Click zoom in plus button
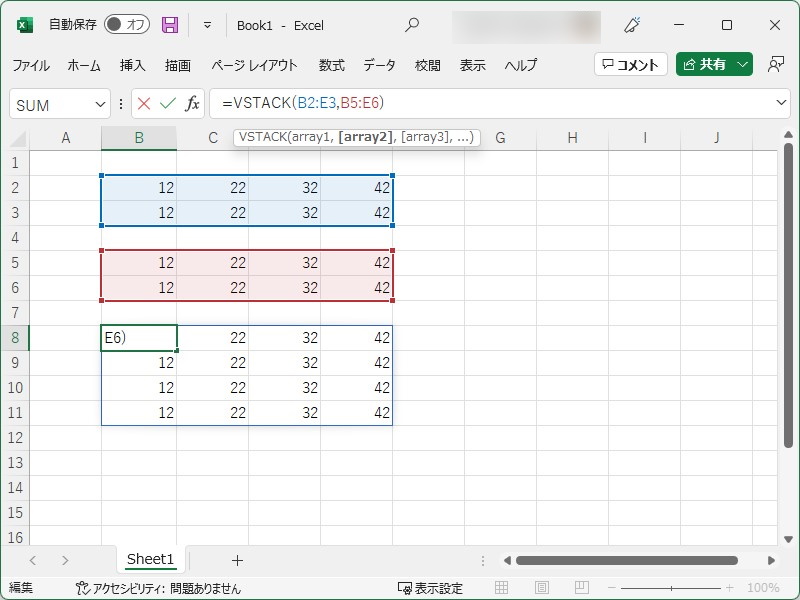 pos(730,588)
